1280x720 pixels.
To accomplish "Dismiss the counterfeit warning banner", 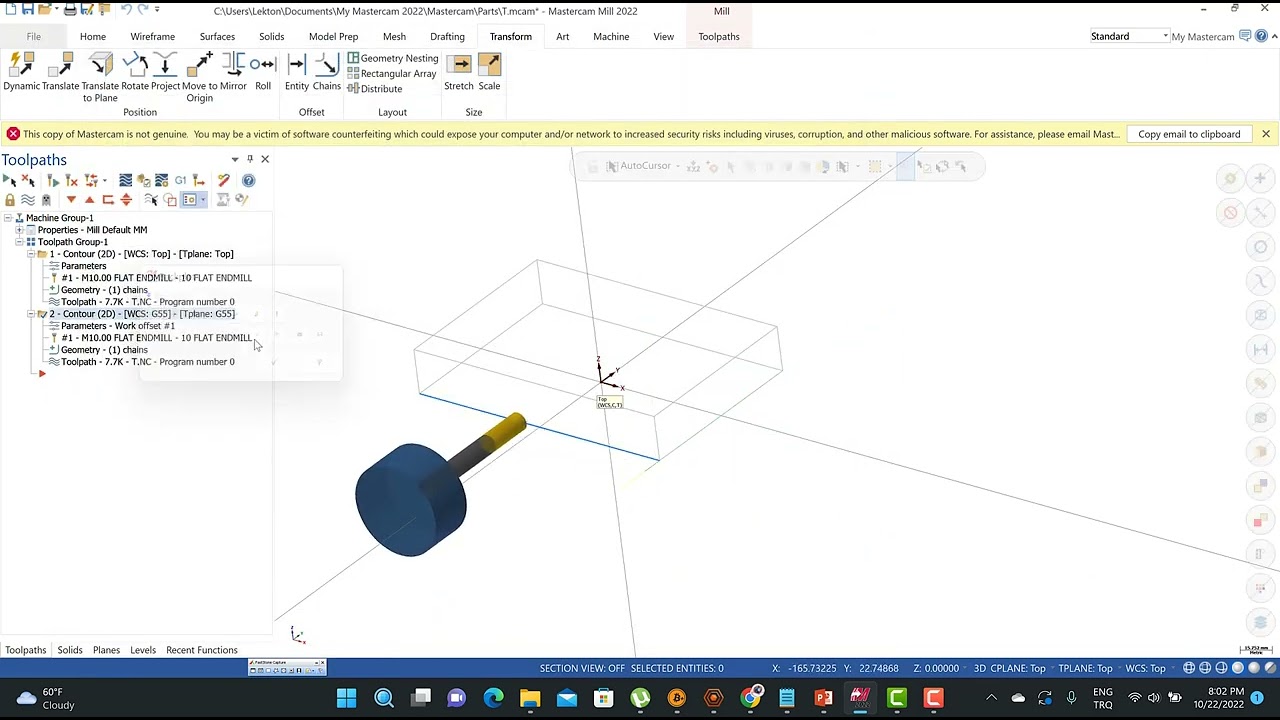I will point(1265,134).
